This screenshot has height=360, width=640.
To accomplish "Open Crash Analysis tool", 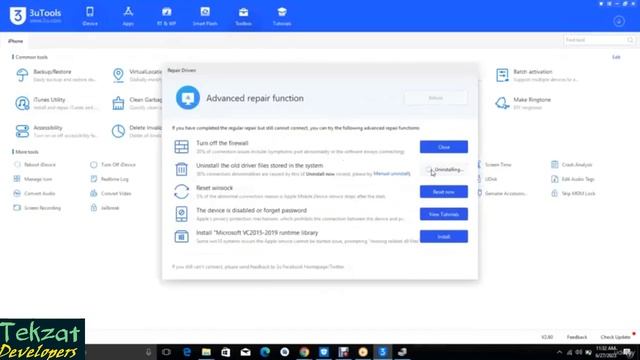I will [572, 164].
